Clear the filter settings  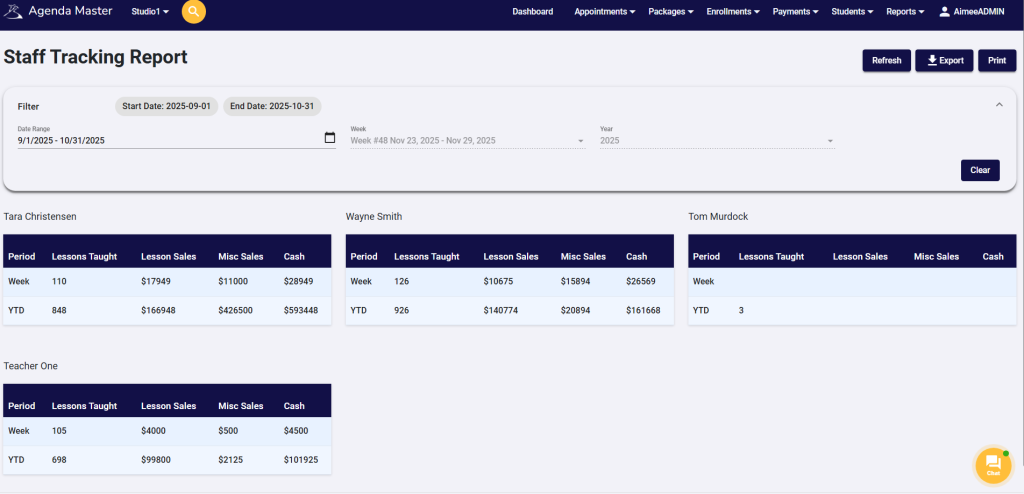(x=979, y=170)
